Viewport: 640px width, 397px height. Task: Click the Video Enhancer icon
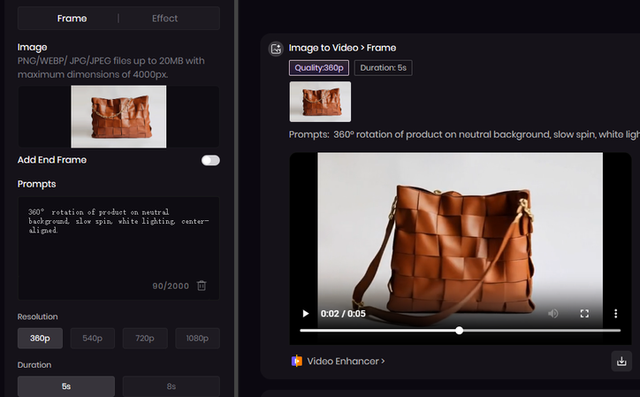click(297, 361)
